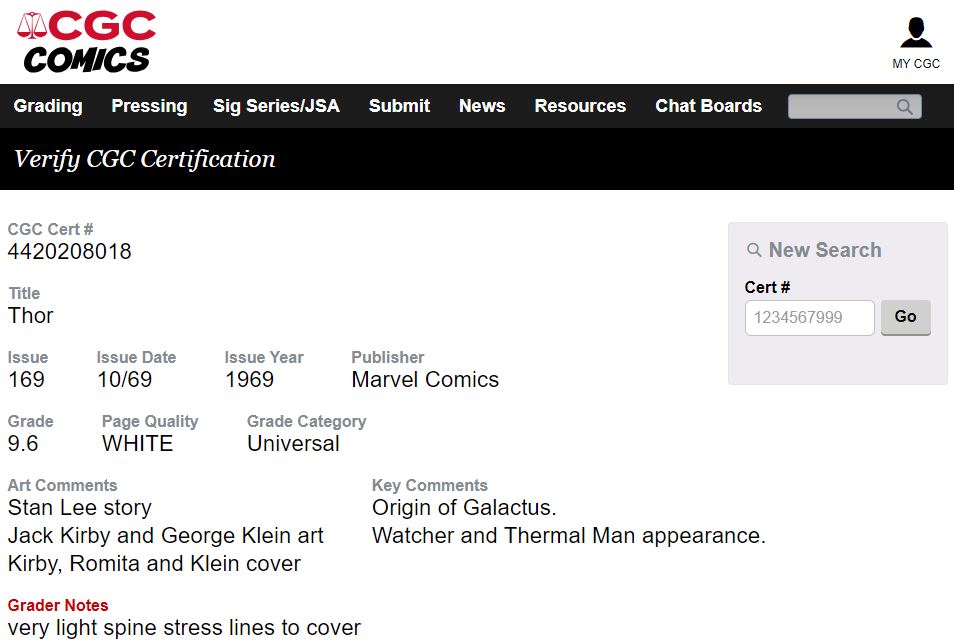Viewport: 954px width, 643px height.
Task: Open the MY CGC user silhouette icon
Action: click(x=916, y=32)
